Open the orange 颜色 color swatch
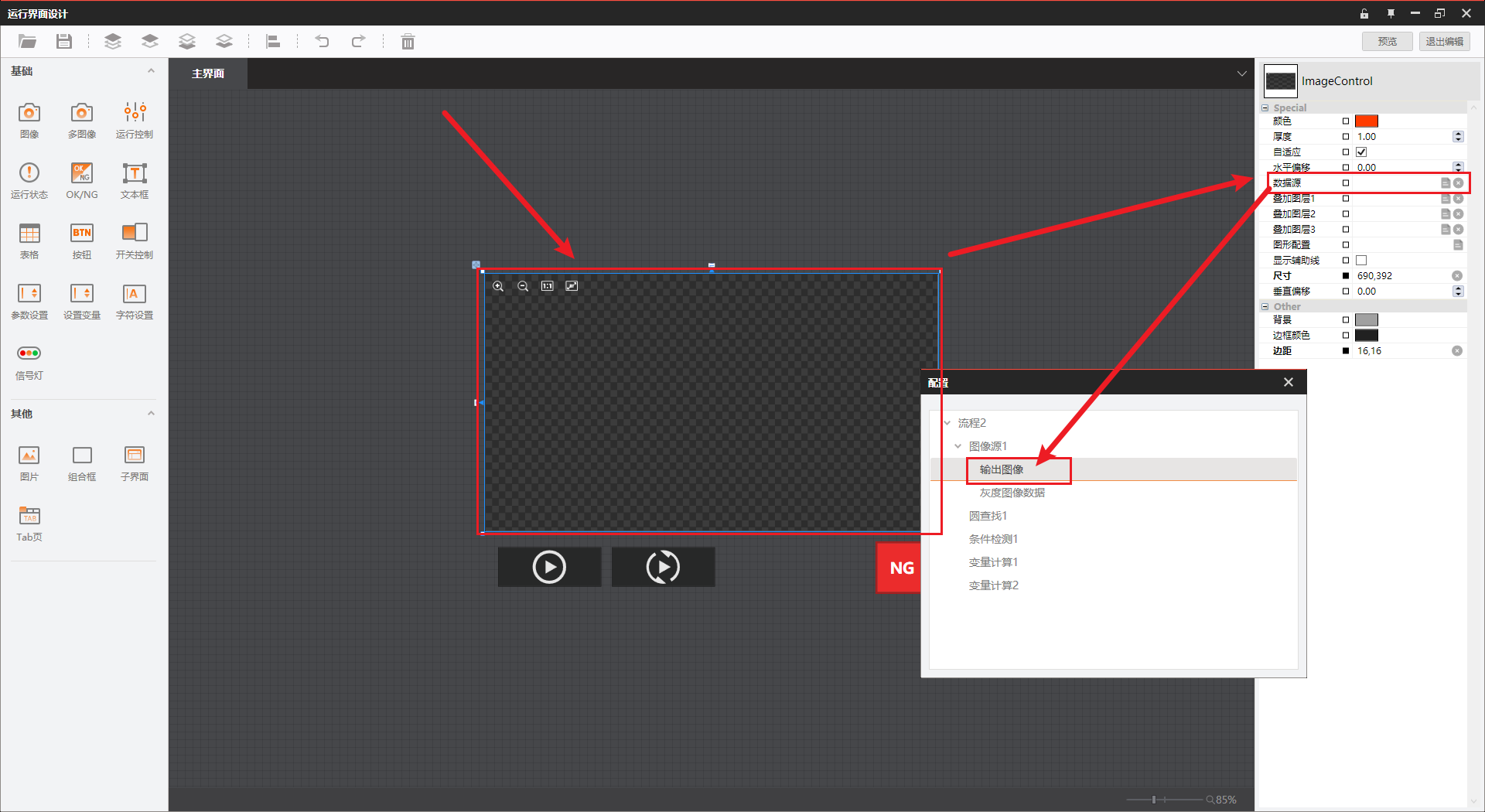This screenshot has height=812, width=1485. coord(1367,121)
